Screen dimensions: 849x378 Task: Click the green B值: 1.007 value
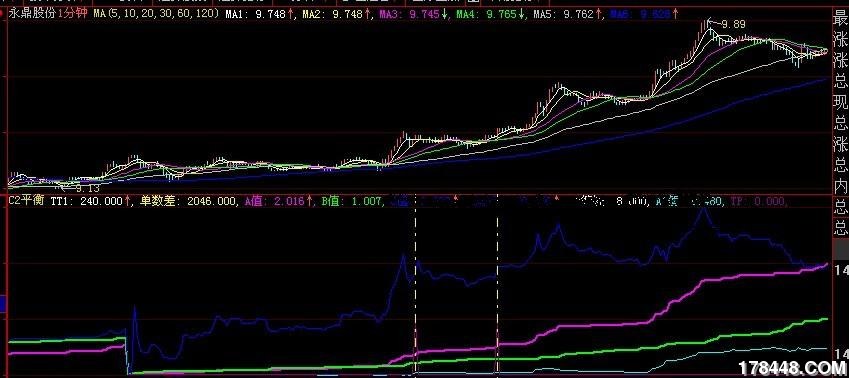coord(352,201)
